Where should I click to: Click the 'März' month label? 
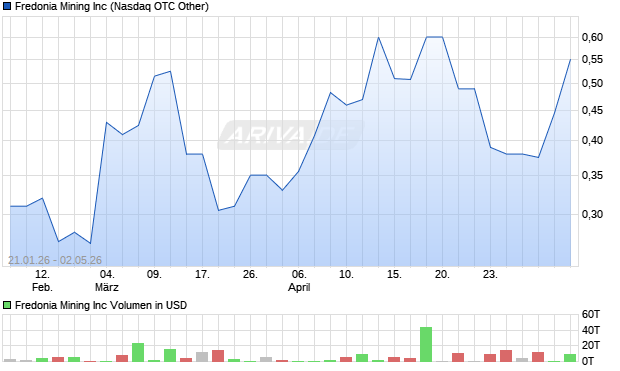(107, 287)
